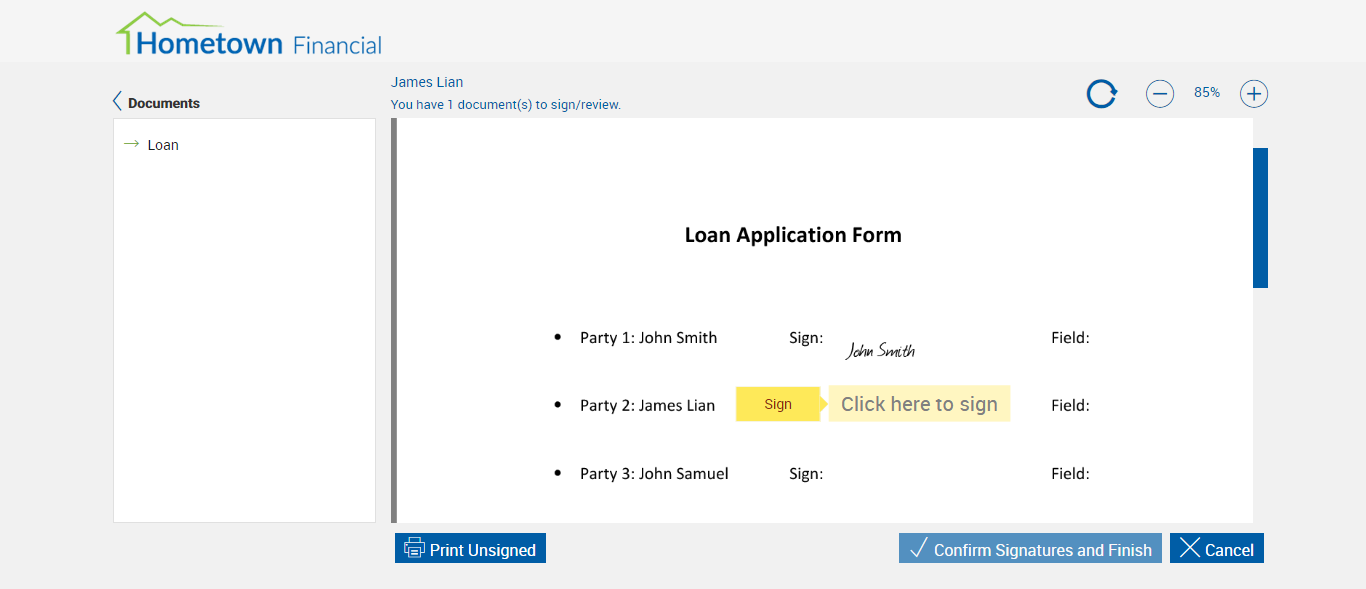Click the documents to sign/review message

click(x=506, y=104)
